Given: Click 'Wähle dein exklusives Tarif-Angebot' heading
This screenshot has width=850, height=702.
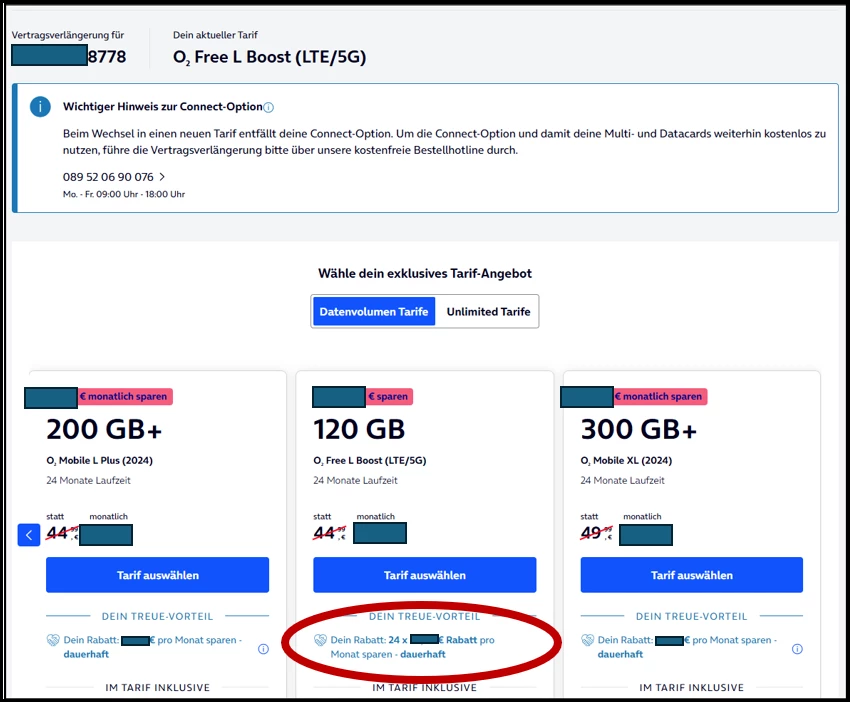Looking at the screenshot, I should tap(425, 273).
